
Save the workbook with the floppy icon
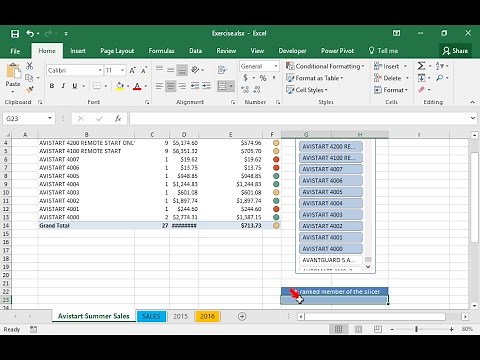tap(15, 34)
